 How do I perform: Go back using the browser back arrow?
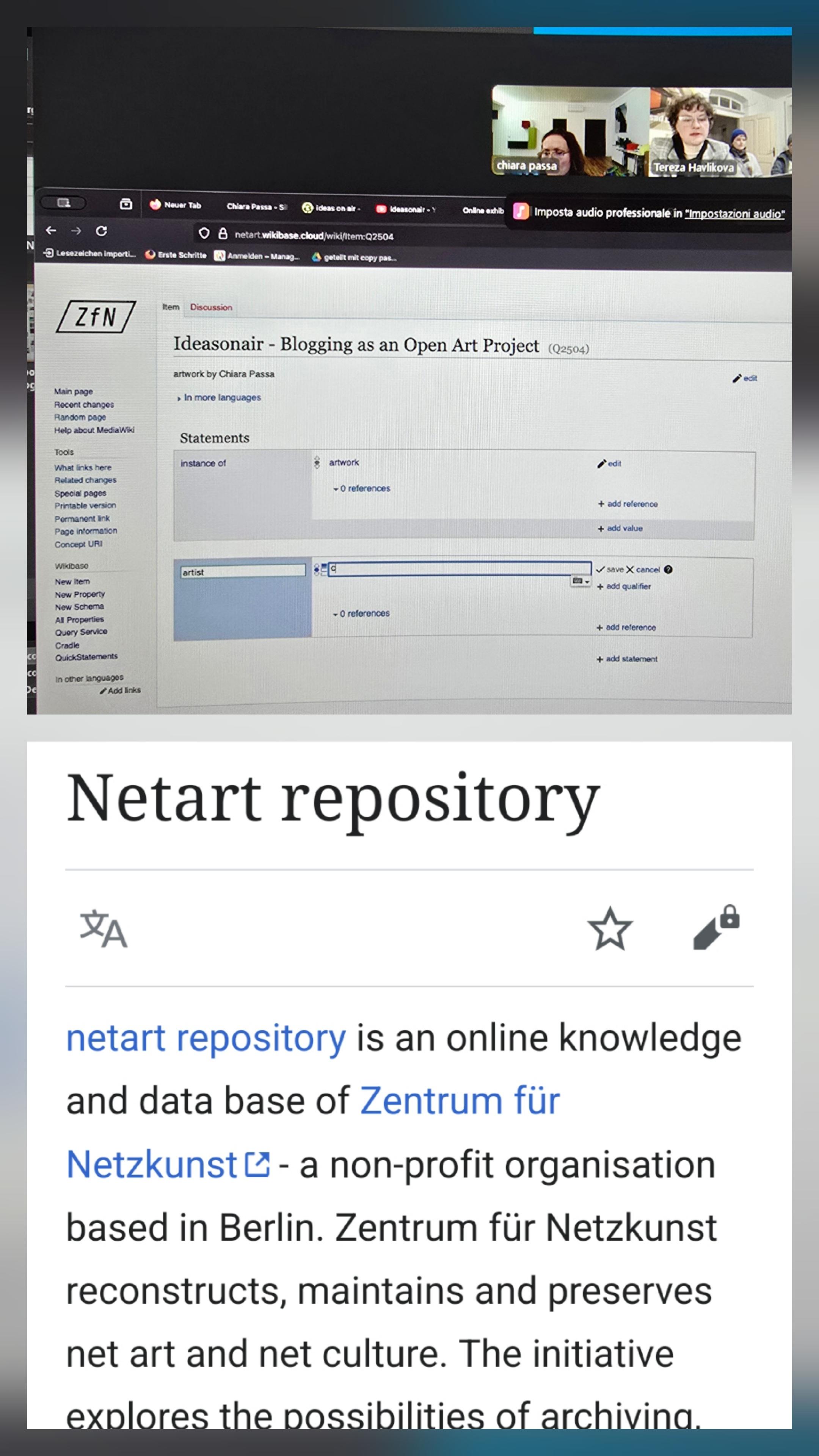pyautogui.click(x=51, y=230)
